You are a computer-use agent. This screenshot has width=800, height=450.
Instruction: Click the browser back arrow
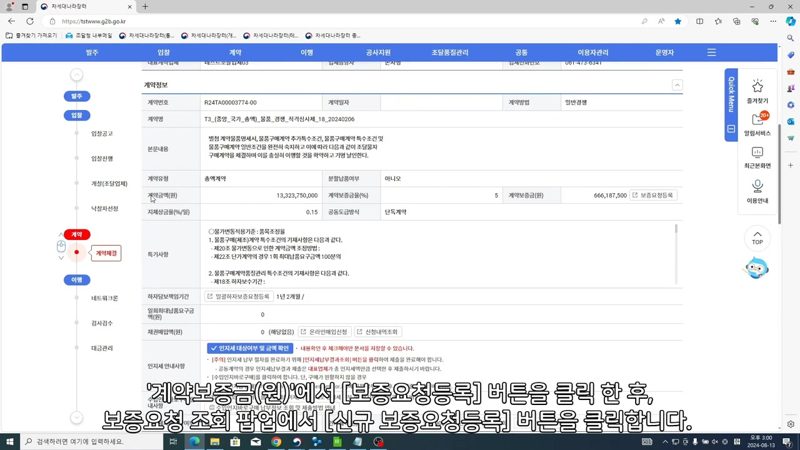(11, 21)
